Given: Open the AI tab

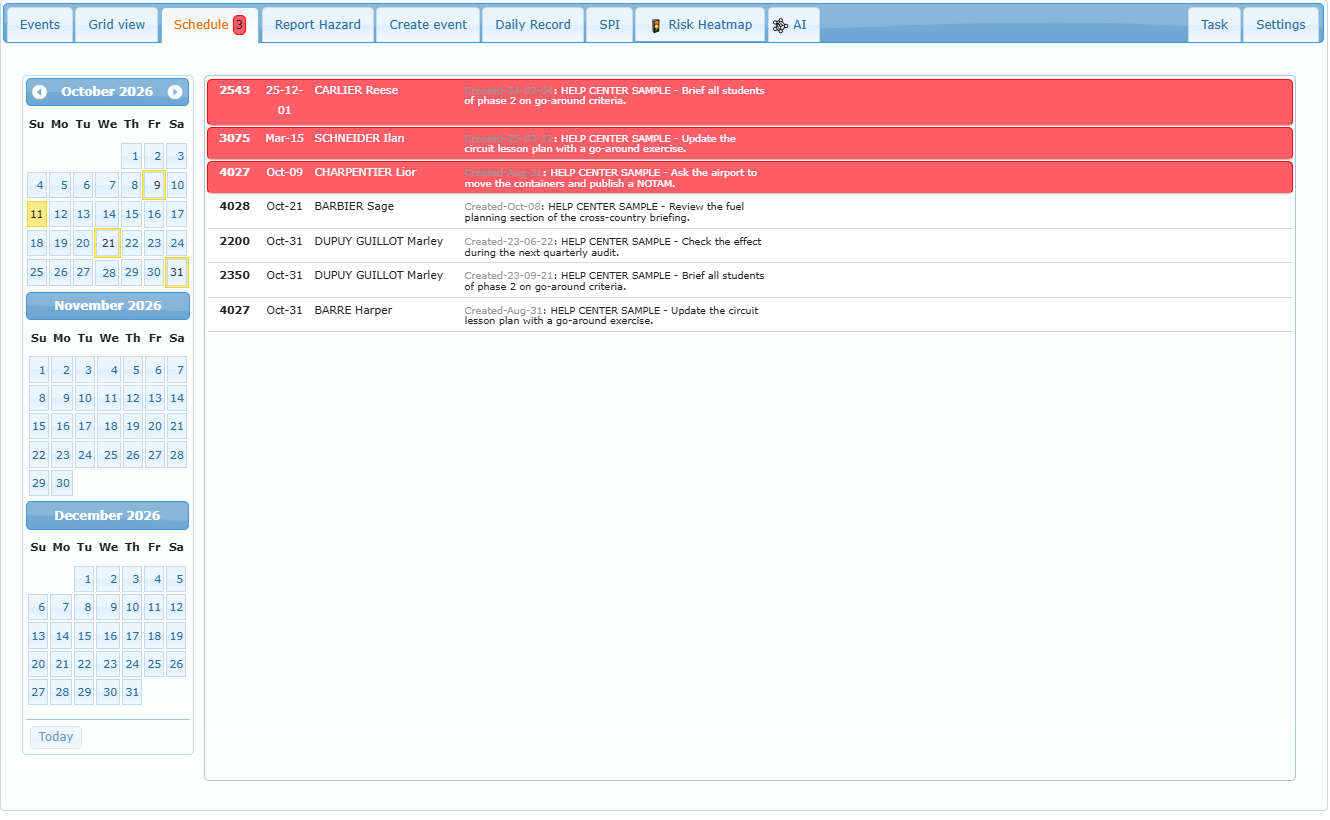Looking at the screenshot, I should 794,25.
